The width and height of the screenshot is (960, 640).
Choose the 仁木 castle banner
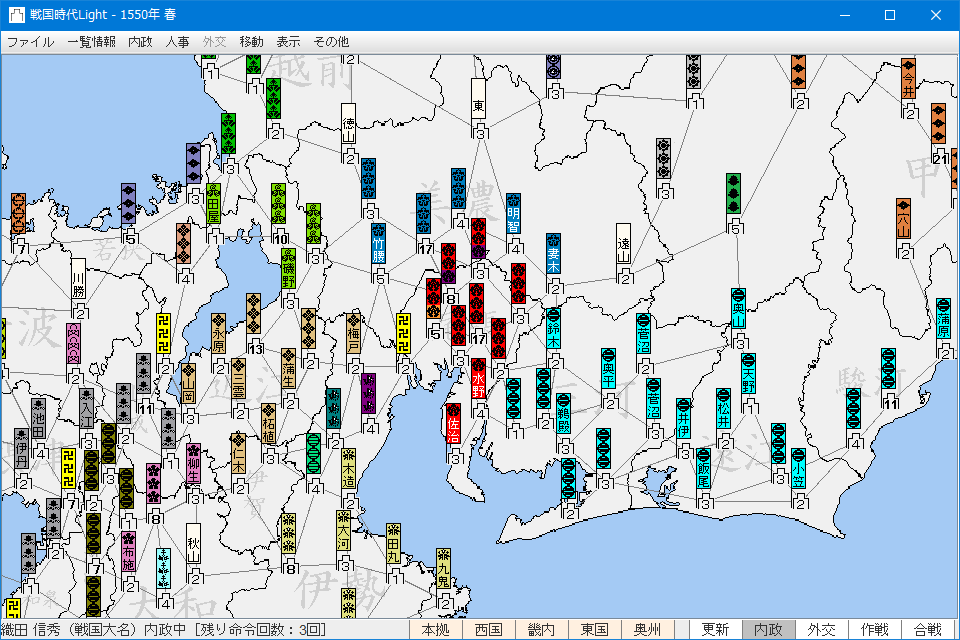pyautogui.click(x=239, y=454)
